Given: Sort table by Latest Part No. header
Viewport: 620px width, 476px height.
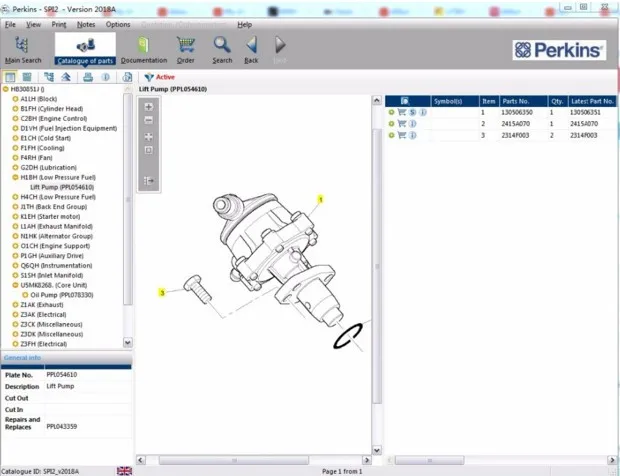Looking at the screenshot, I should (x=592, y=101).
